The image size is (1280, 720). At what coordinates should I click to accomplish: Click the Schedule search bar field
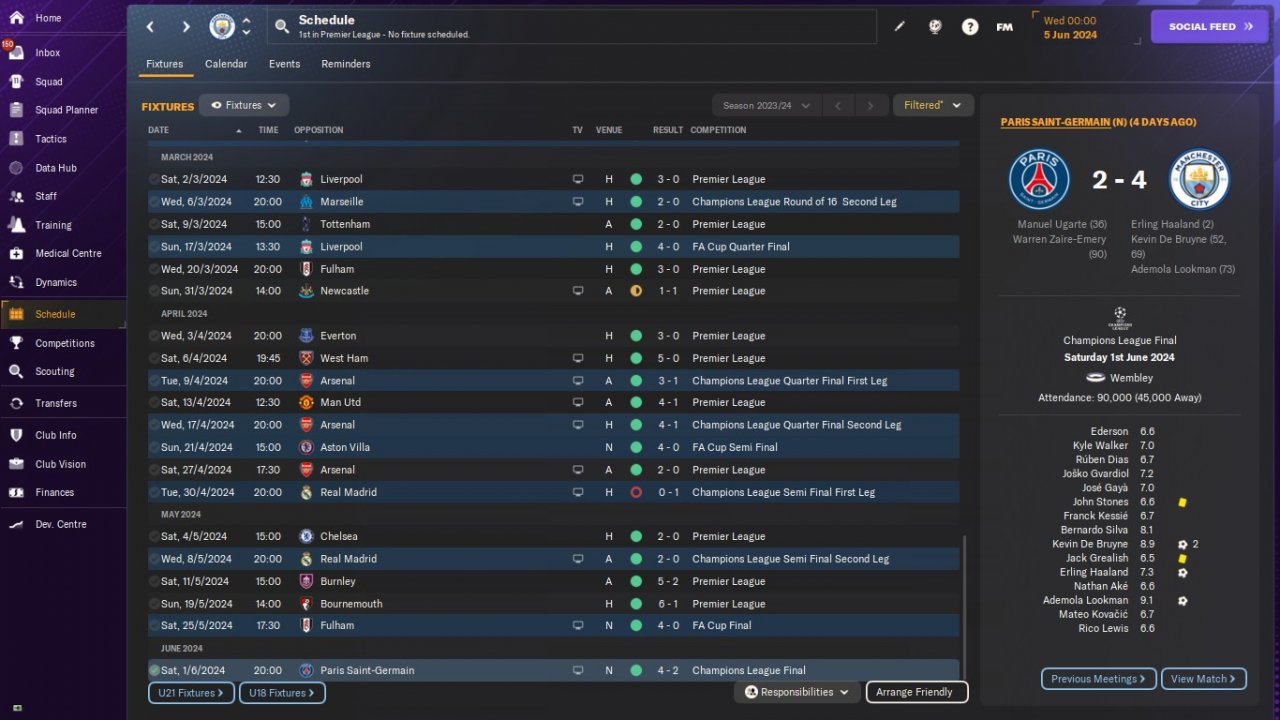572,26
